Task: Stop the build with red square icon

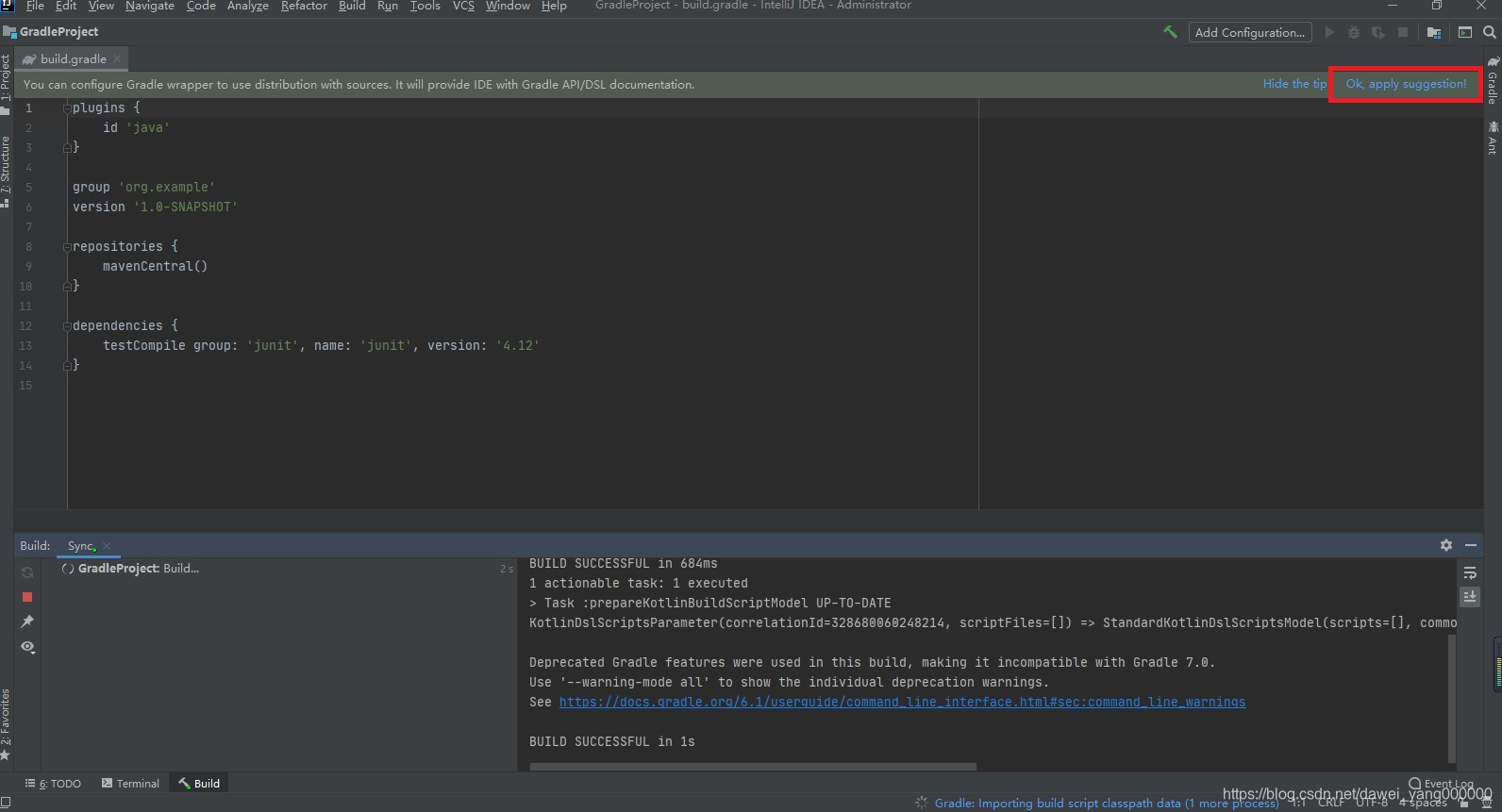Action: [x=27, y=597]
